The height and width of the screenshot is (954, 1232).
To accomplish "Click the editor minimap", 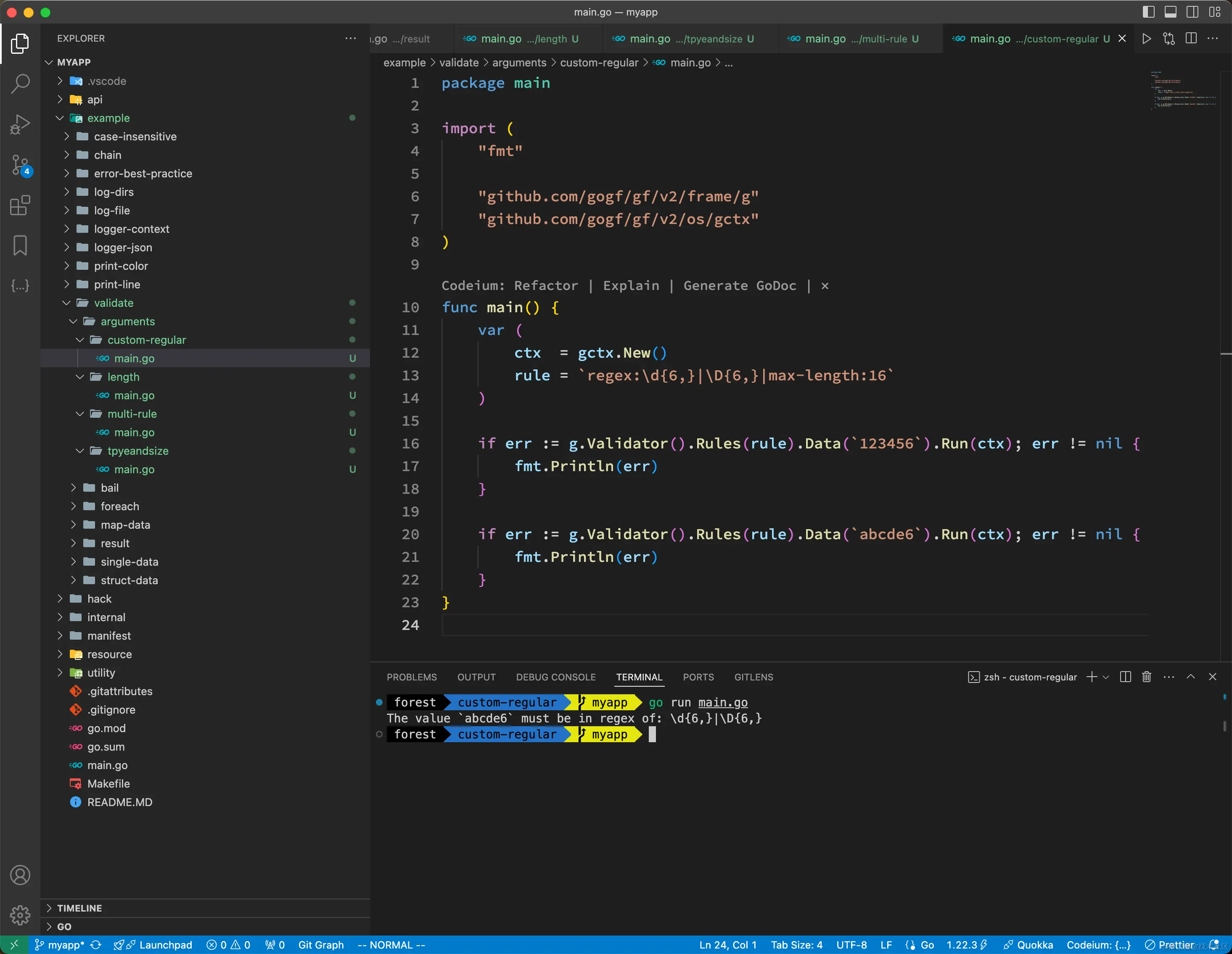I will point(1183,90).
